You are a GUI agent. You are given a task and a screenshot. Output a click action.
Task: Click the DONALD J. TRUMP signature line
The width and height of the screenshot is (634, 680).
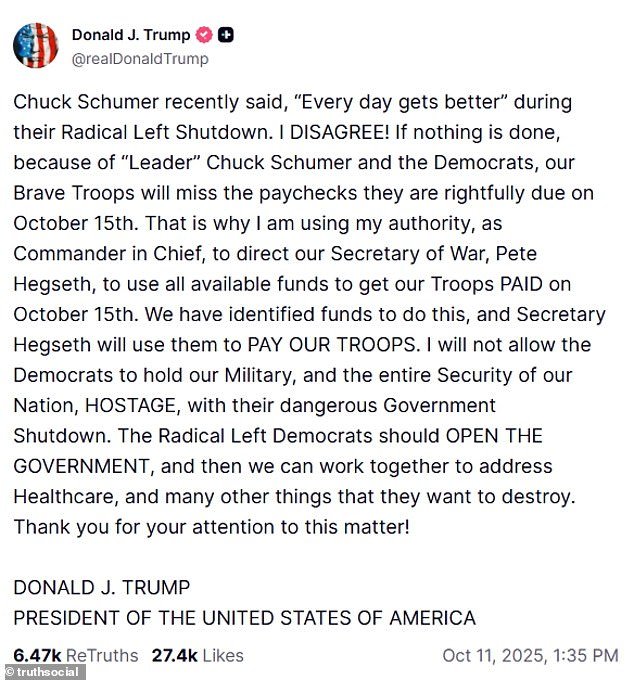pos(101,587)
